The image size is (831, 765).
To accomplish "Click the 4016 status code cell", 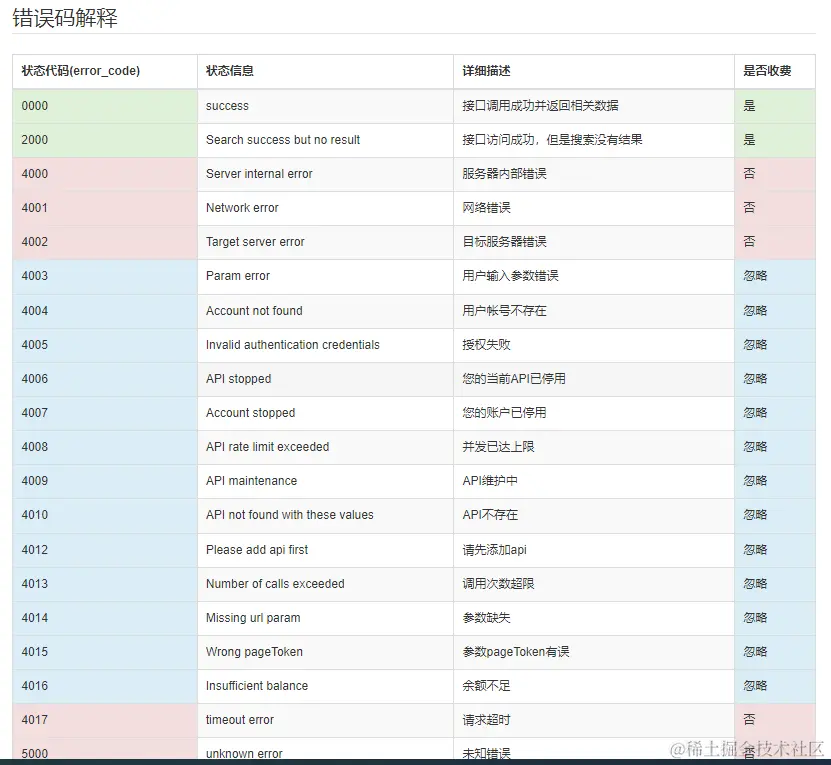I will pos(105,686).
